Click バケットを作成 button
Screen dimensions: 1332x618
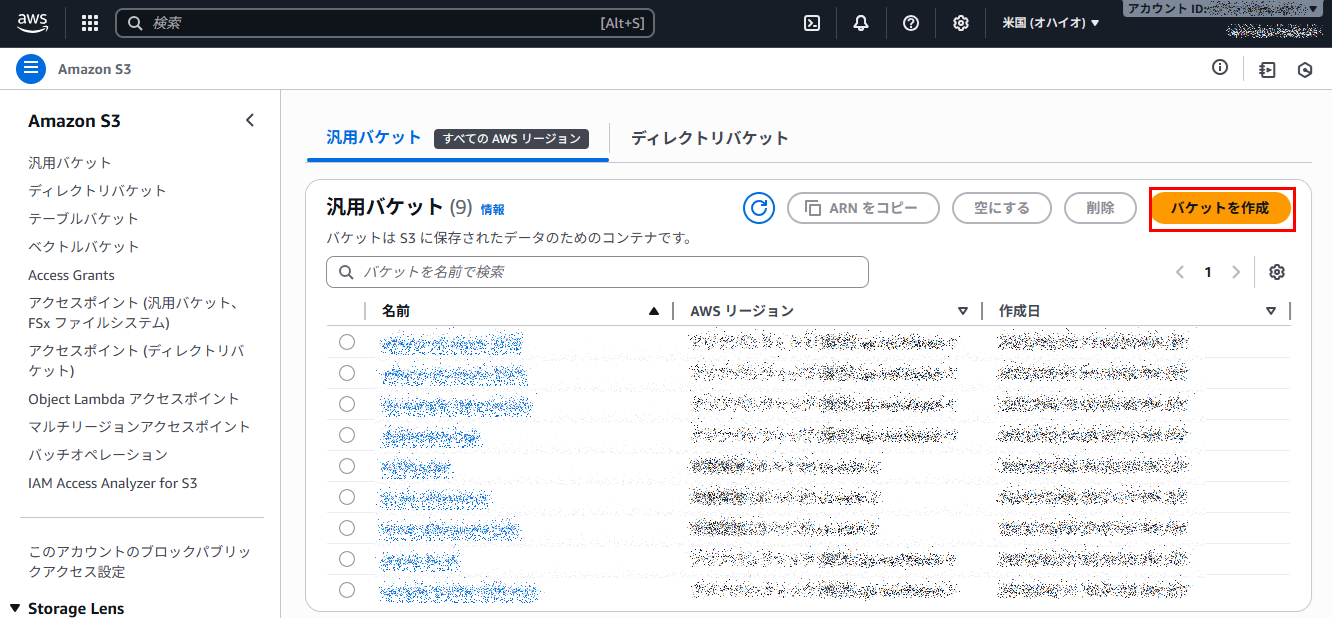[1220, 208]
